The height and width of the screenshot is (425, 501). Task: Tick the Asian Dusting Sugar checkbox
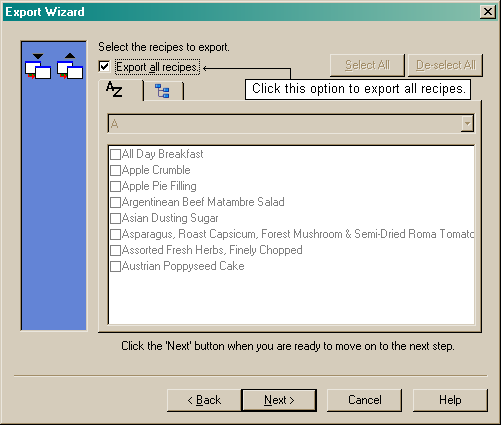coord(115,218)
